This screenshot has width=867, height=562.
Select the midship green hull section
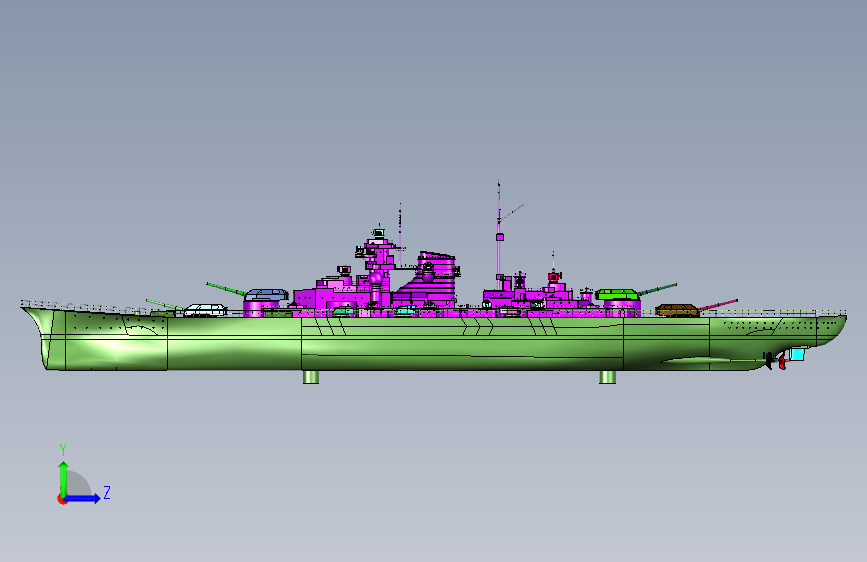[x=462, y=344]
